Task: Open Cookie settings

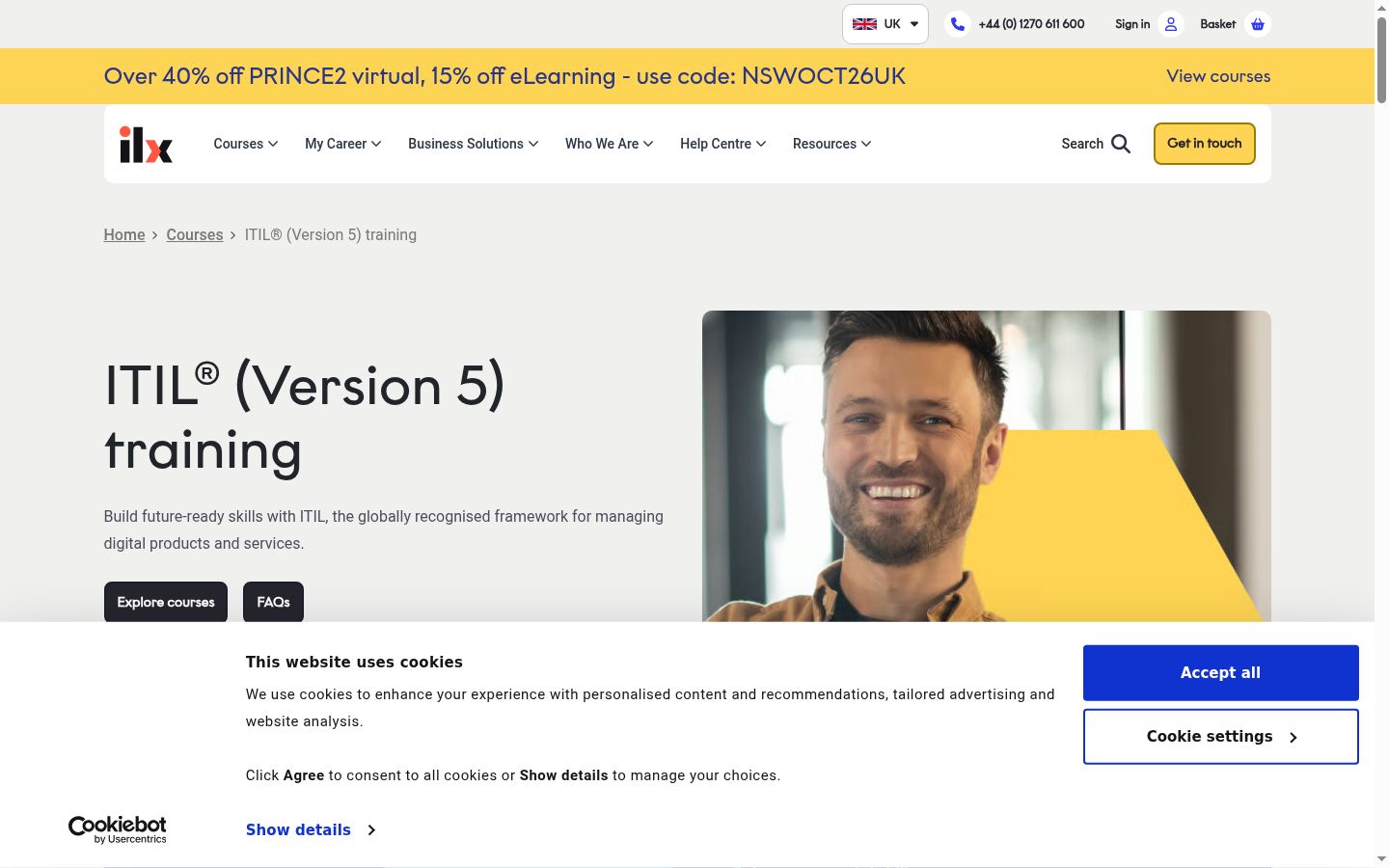Action: (x=1220, y=737)
